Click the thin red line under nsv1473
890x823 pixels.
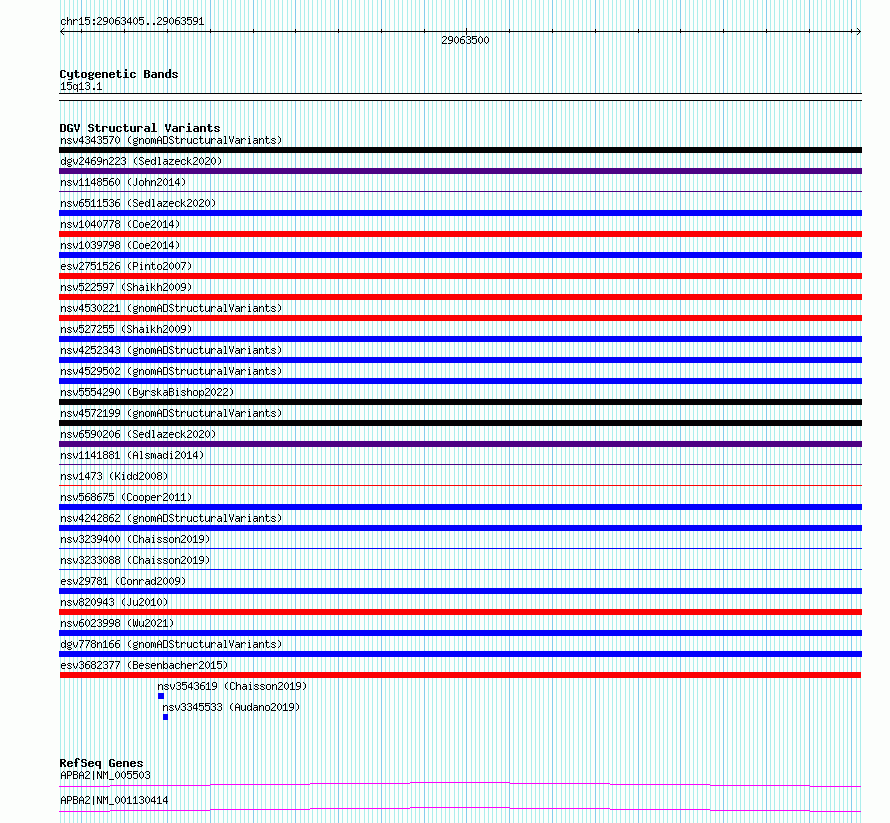(460, 485)
